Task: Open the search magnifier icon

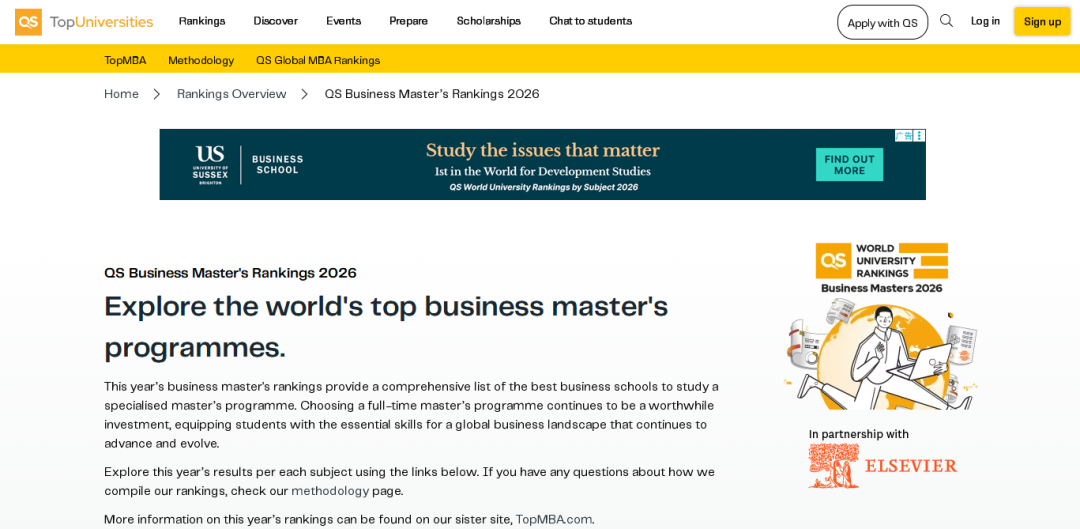Action: (x=946, y=21)
